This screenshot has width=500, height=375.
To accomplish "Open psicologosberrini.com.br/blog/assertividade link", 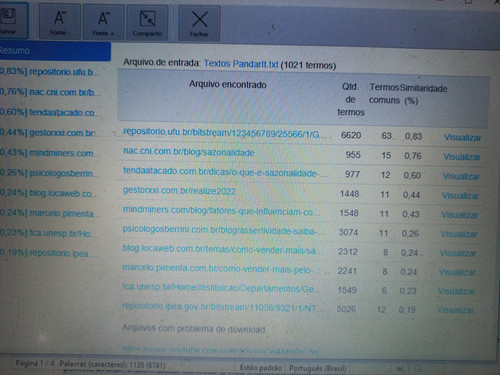I will point(224,230).
